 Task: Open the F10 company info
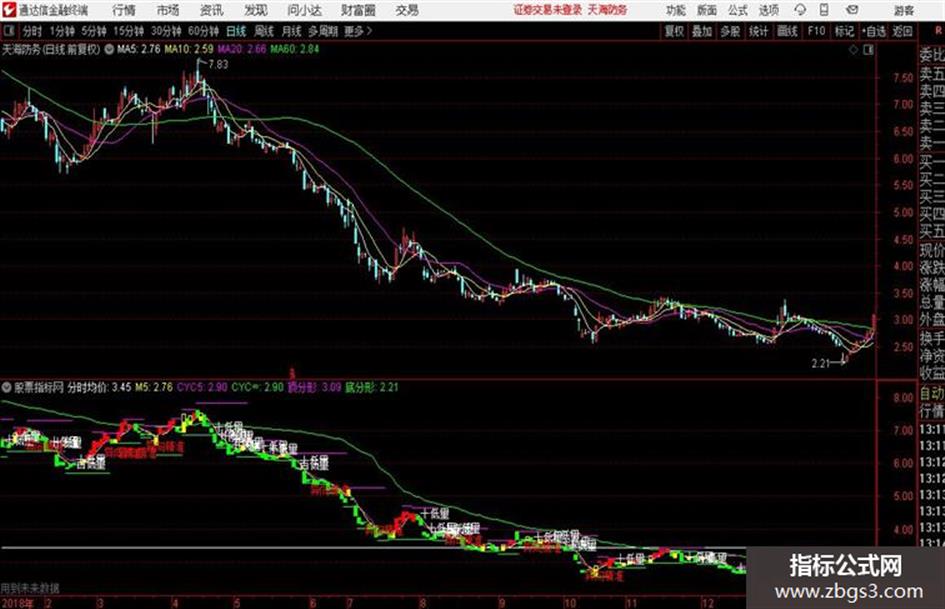(x=816, y=31)
